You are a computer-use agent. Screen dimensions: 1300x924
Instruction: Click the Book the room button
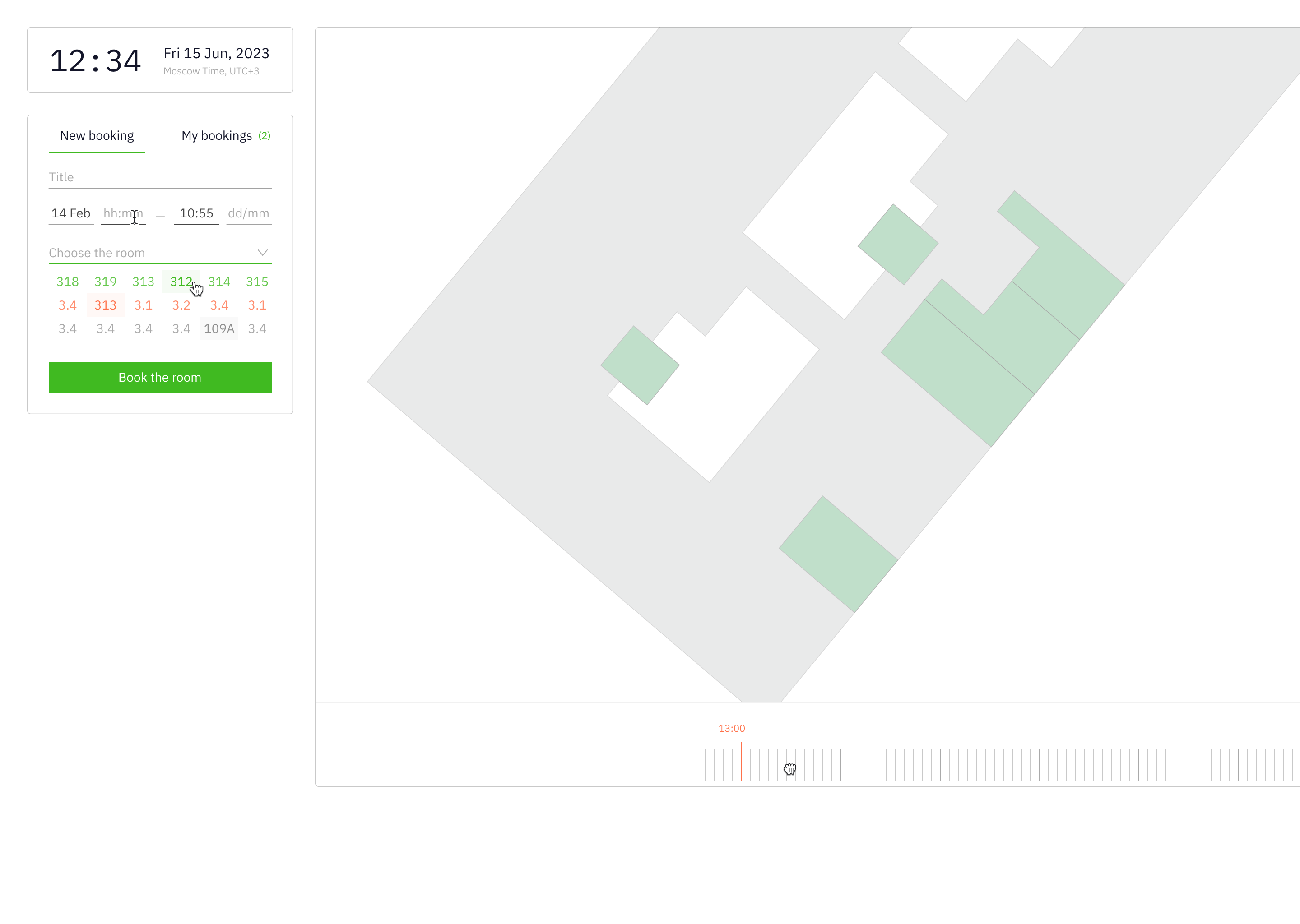click(x=160, y=377)
